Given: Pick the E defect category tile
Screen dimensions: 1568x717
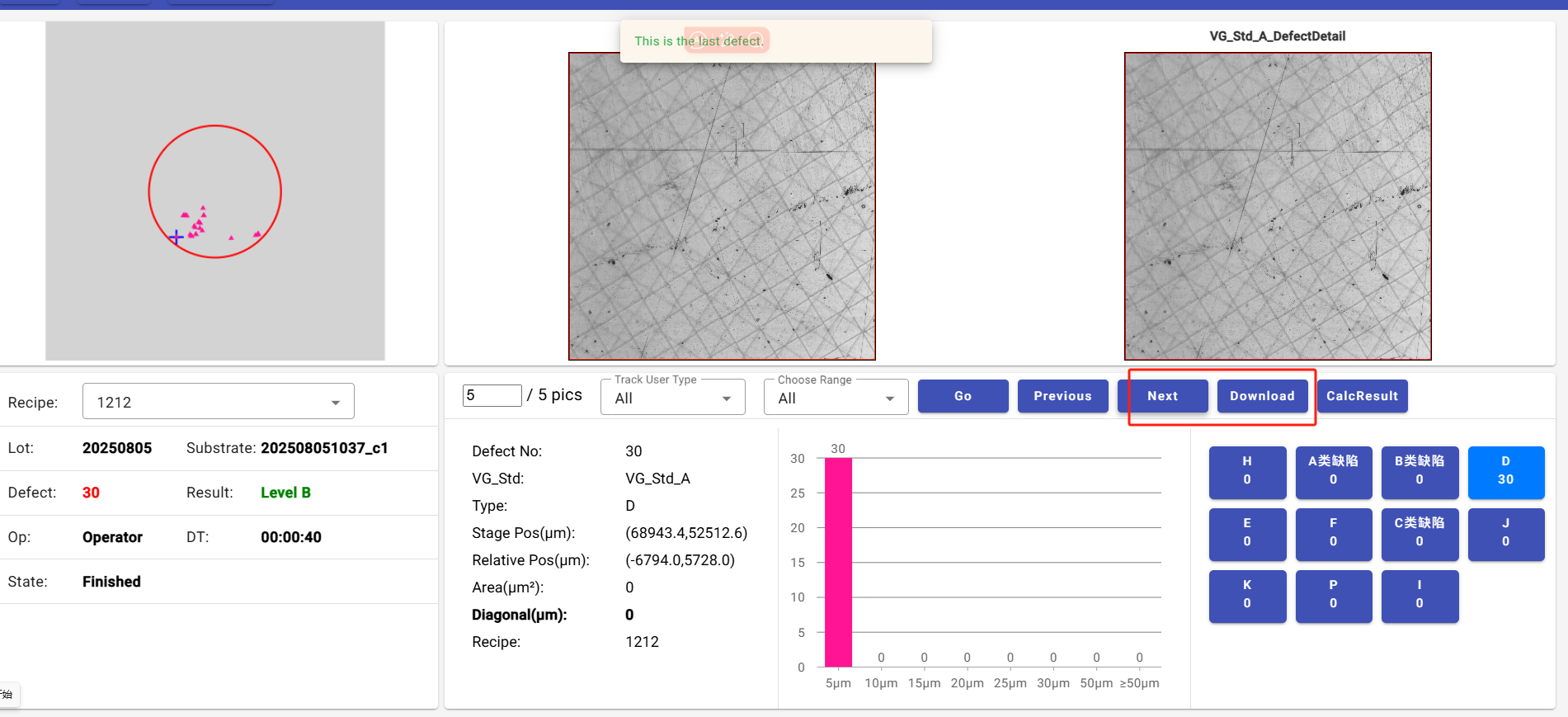Looking at the screenshot, I should (x=1247, y=534).
